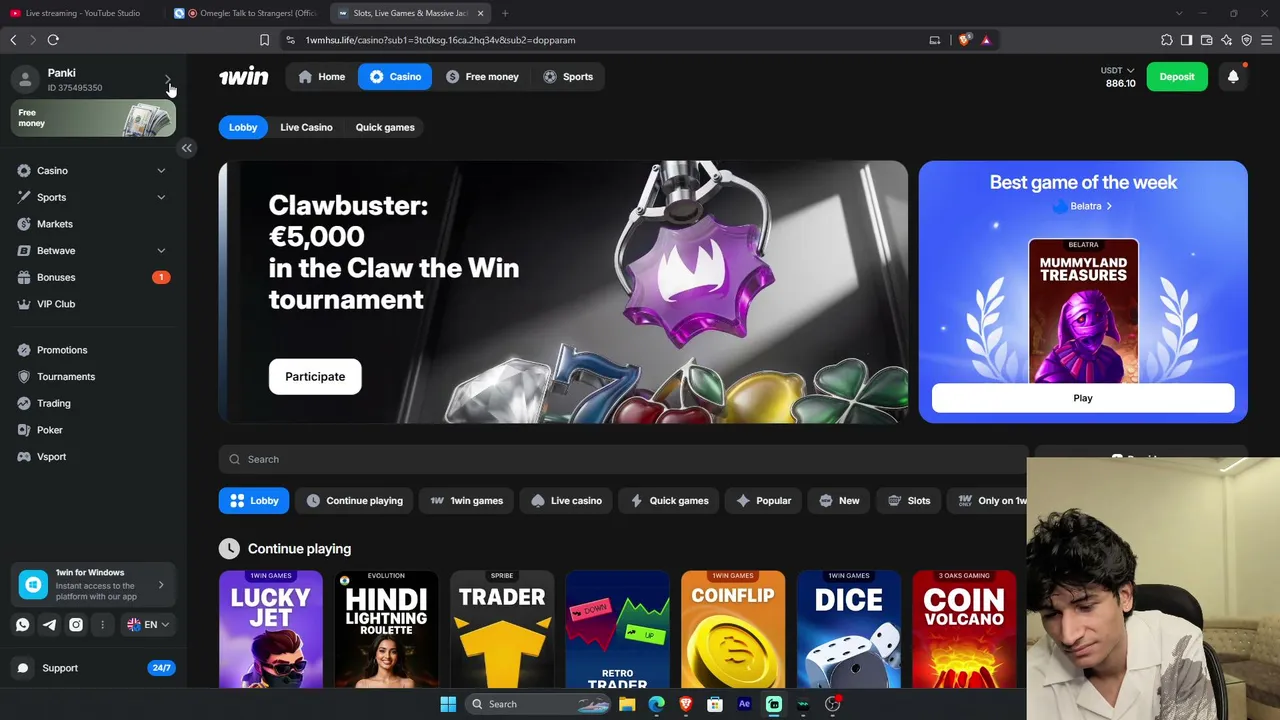Open the Lucky Jet game thumbnail
Viewport: 1280px width, 720px height.
pos(271,630)
